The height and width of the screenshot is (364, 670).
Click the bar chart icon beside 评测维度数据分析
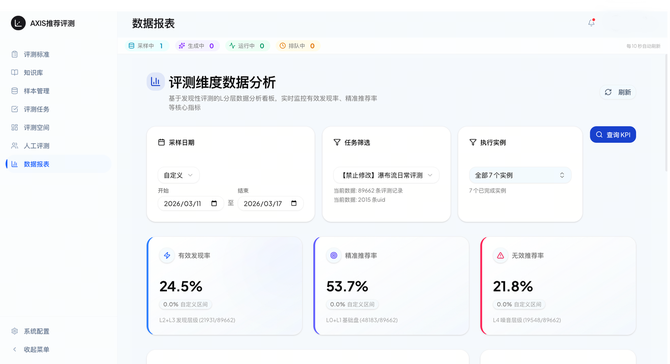click(x=156, y=81)
